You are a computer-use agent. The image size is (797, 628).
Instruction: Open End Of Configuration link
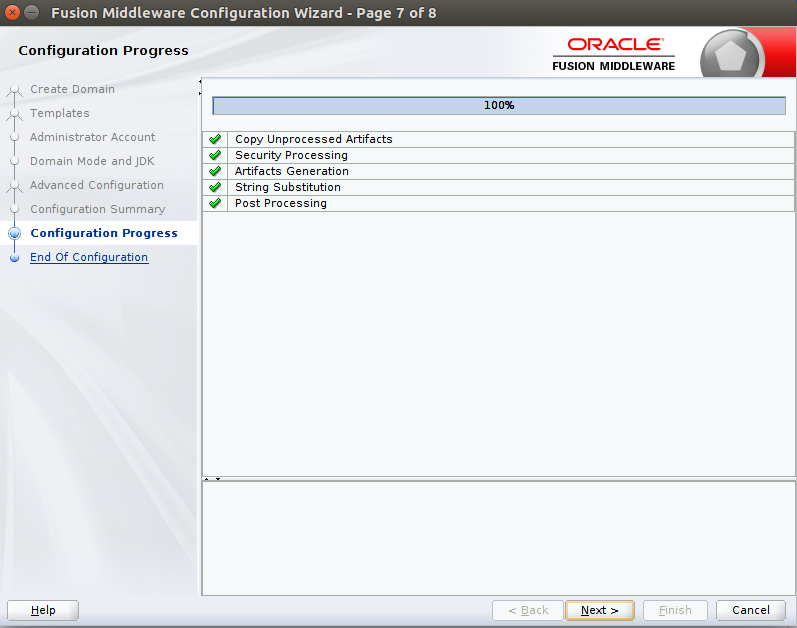tap(89, 257)
